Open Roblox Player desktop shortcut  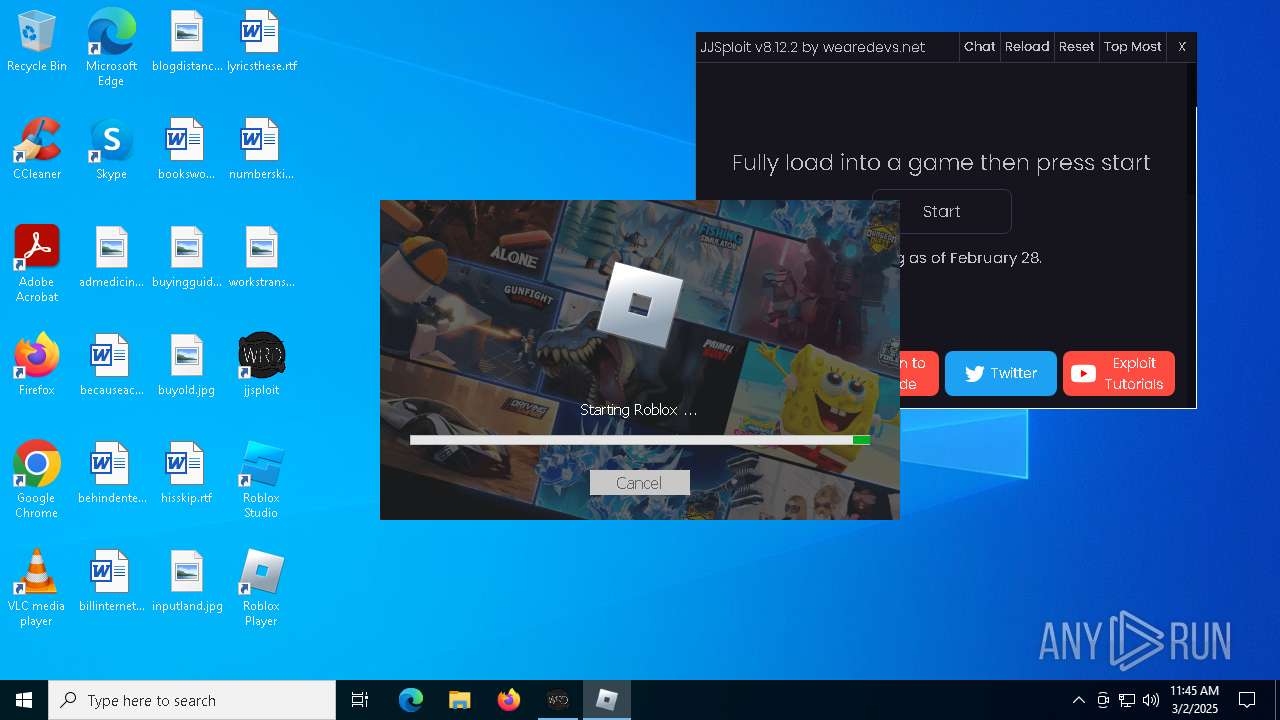[x=261, y=588]
